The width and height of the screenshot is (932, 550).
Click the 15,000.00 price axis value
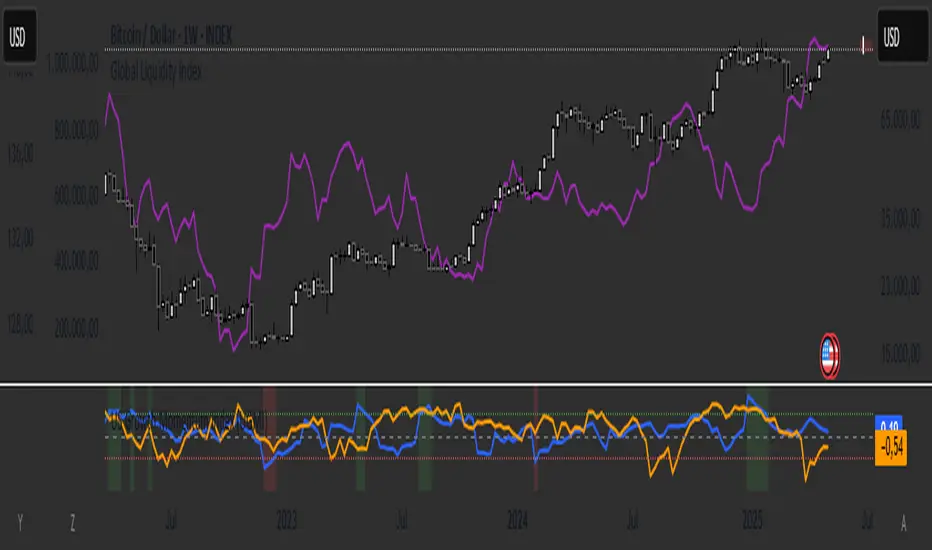point(900,353)
